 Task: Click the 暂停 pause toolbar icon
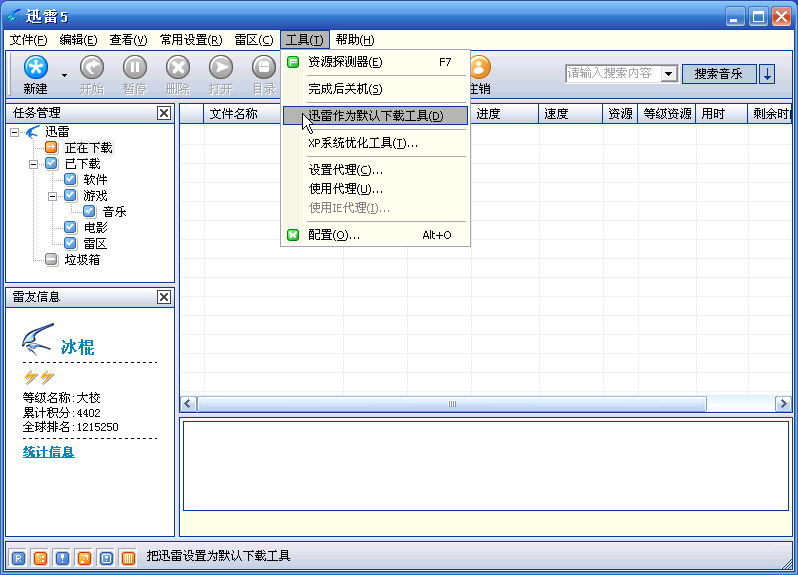(x=135, y=67)
